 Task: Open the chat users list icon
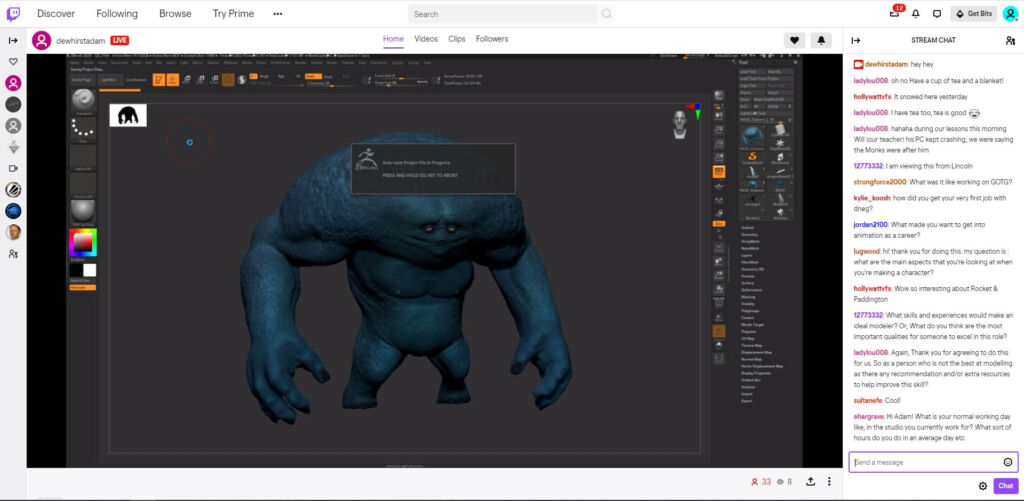[x=1010, y=40]
